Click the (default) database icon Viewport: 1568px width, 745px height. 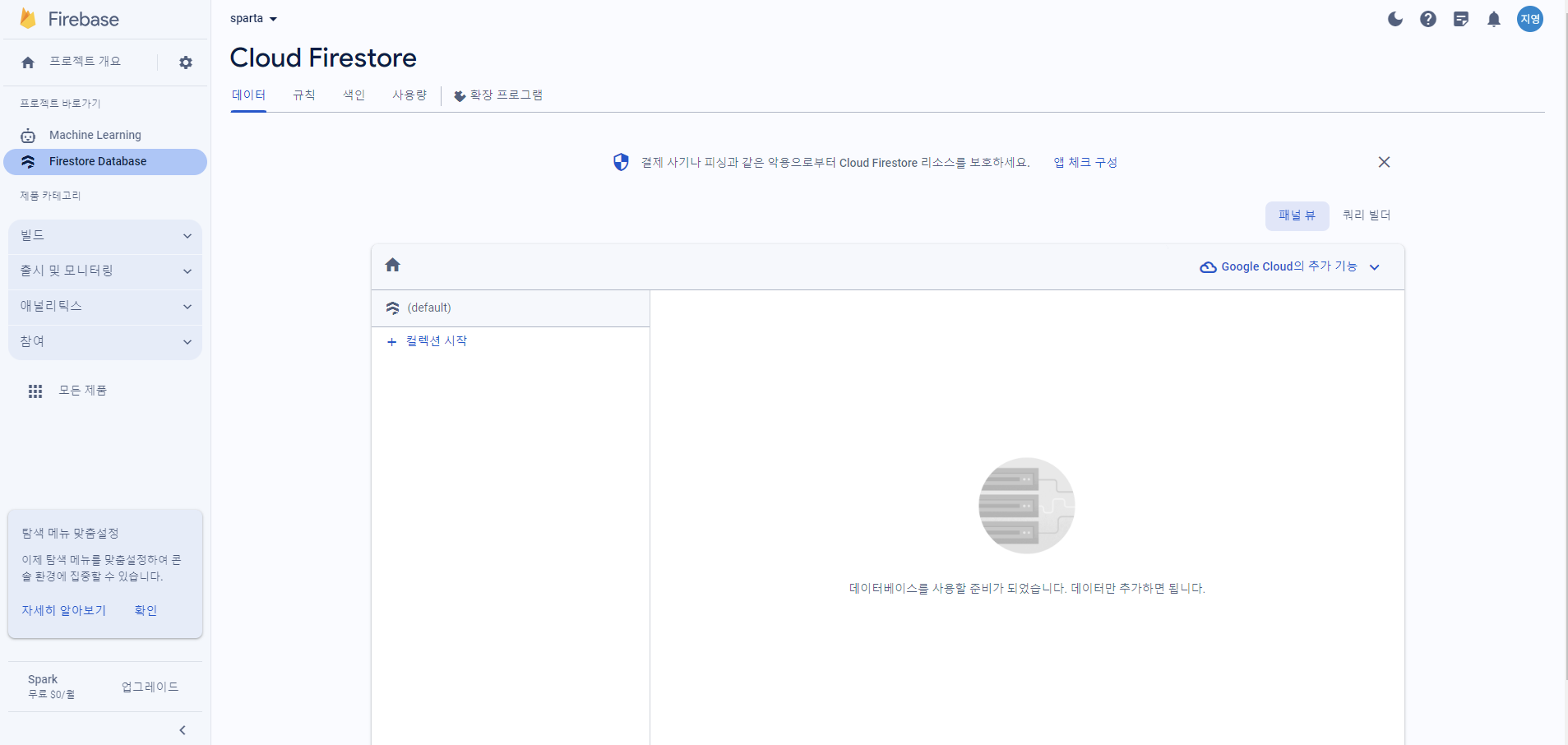[x=392, y=308]
